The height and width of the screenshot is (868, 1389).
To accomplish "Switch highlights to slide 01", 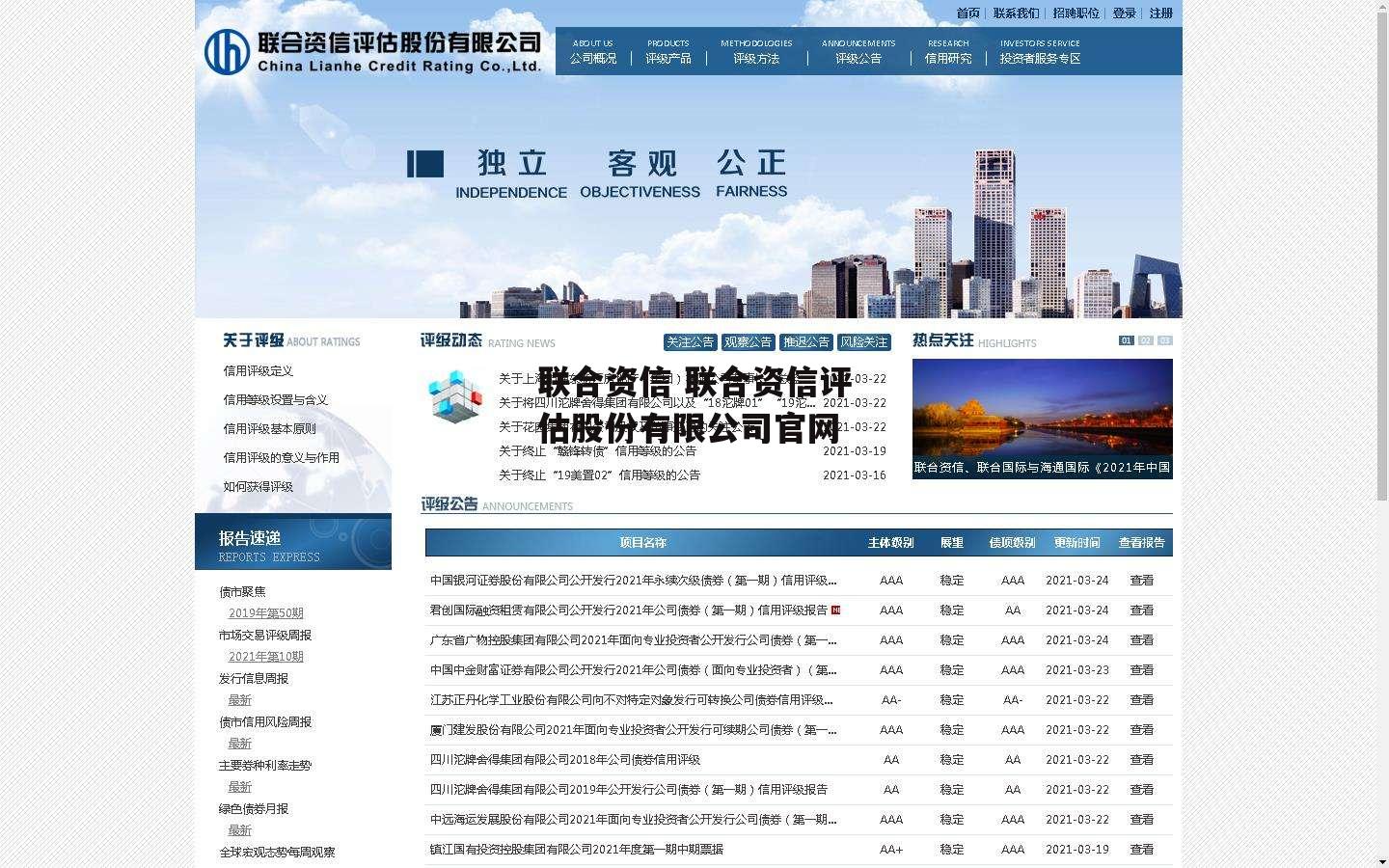I will click(x=1126, y=340).
